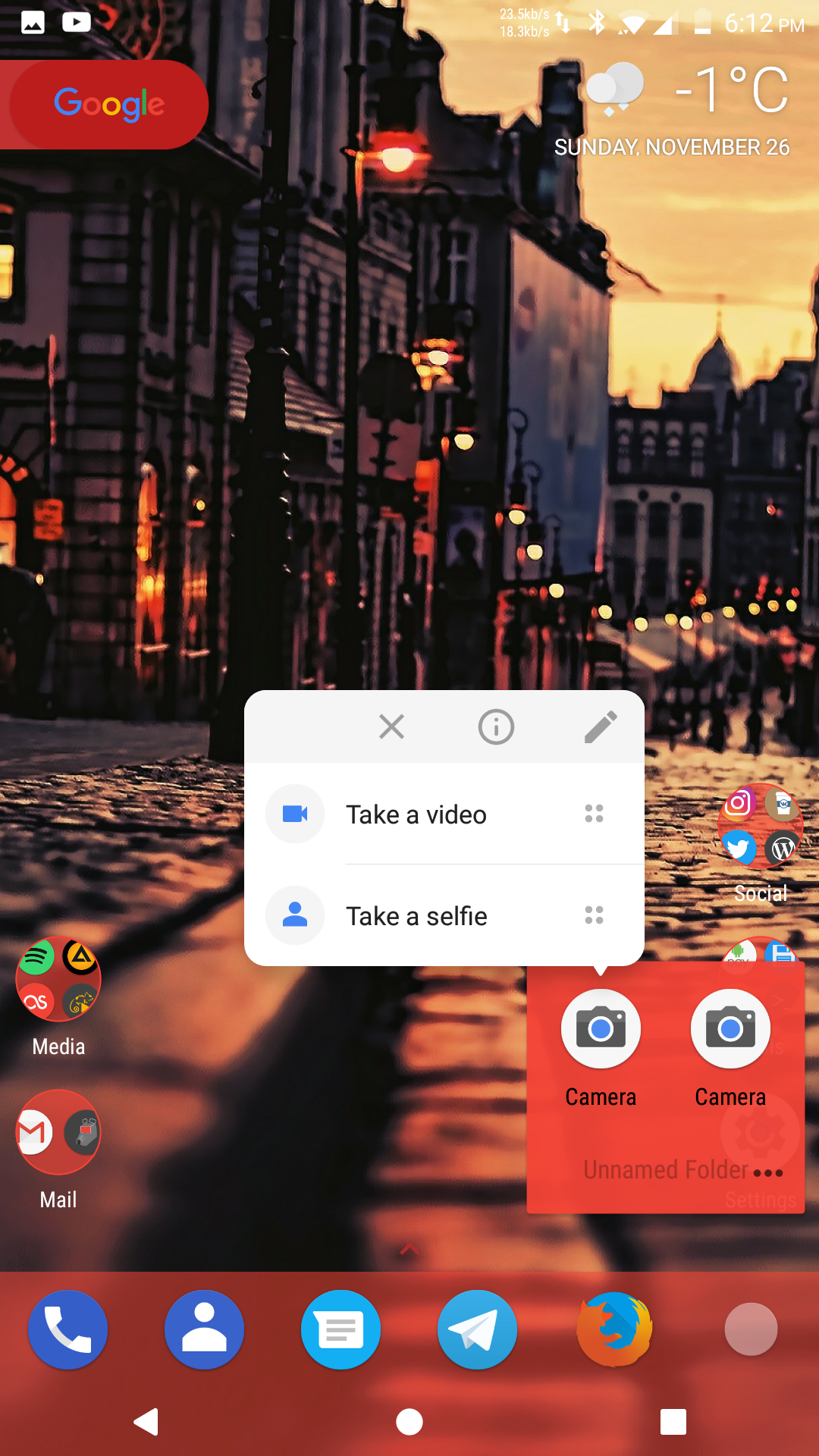The height and width of the screenshot is (1456, 819).
Task: Launch Firefox from the dock
Action: click(614, 1329)
